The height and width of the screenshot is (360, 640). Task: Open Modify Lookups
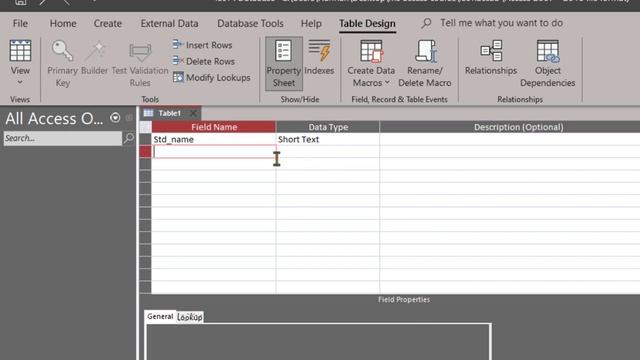tap(211, 78)
